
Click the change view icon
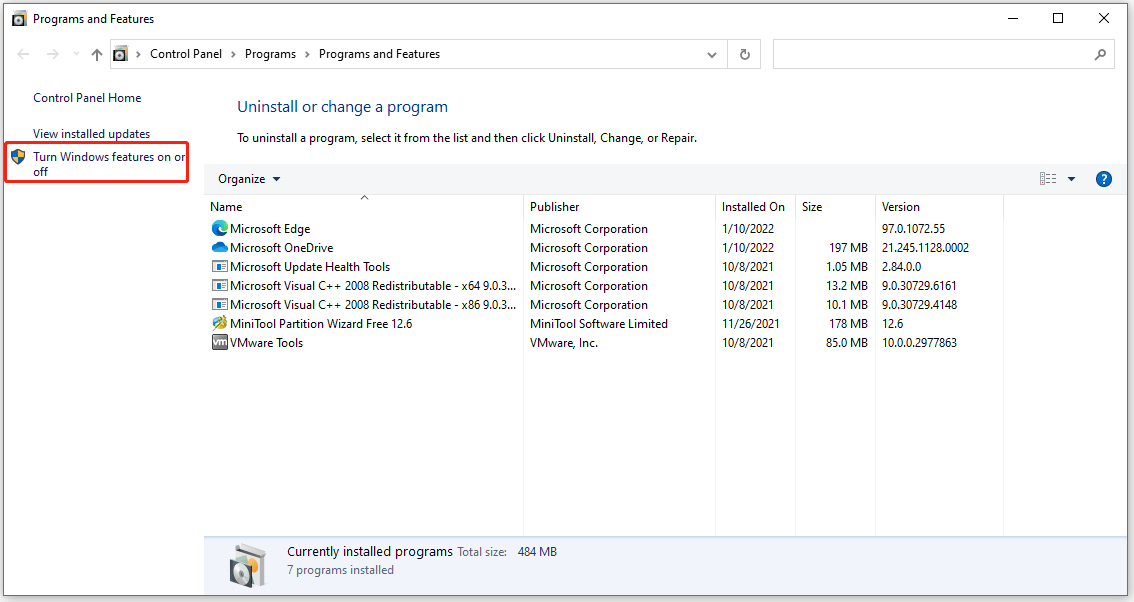point(1048,179)
